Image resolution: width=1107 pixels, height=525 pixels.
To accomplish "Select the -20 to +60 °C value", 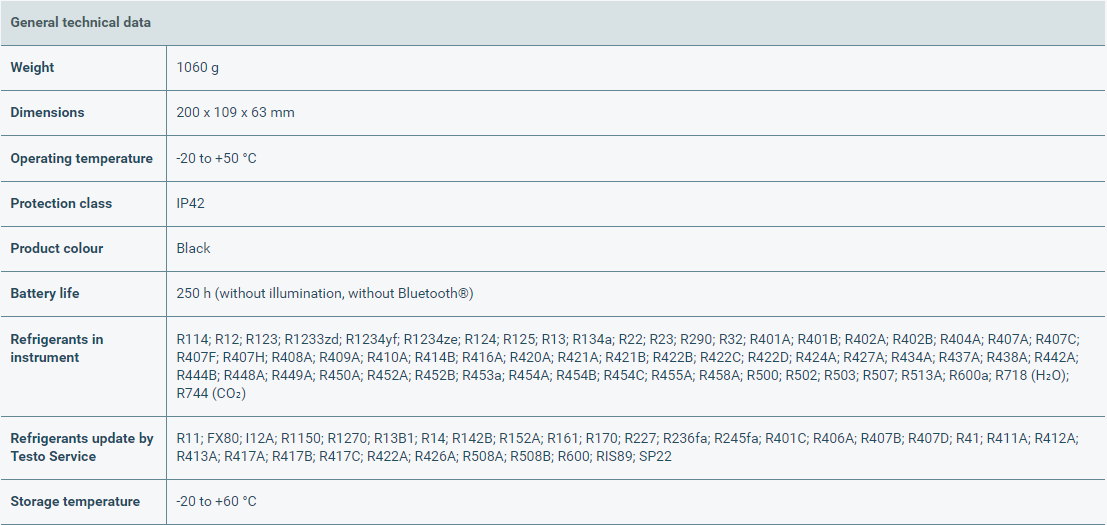I will pyautogui.click(x=216, y=501).
